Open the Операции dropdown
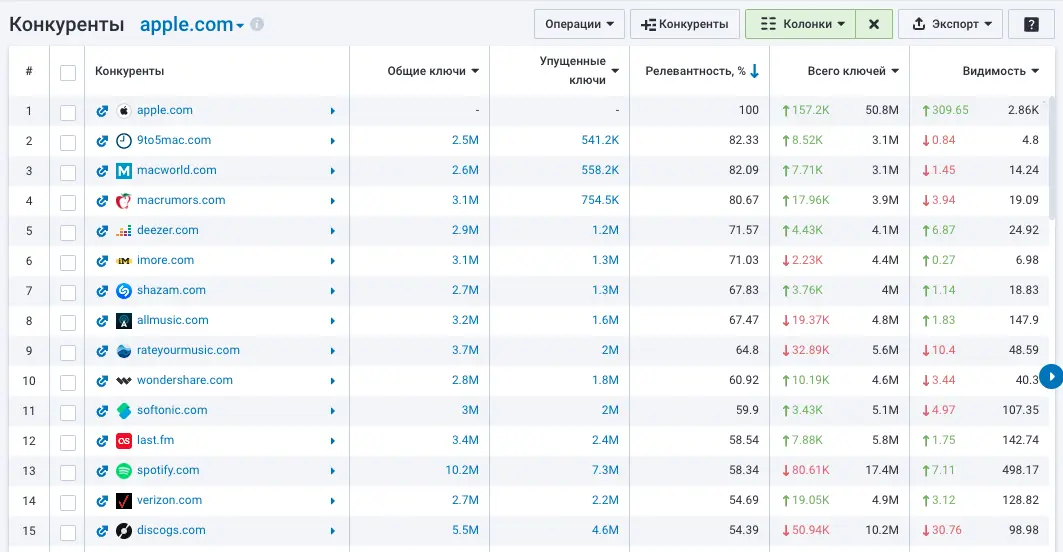The image size is (1063, 552). (579, 24)
